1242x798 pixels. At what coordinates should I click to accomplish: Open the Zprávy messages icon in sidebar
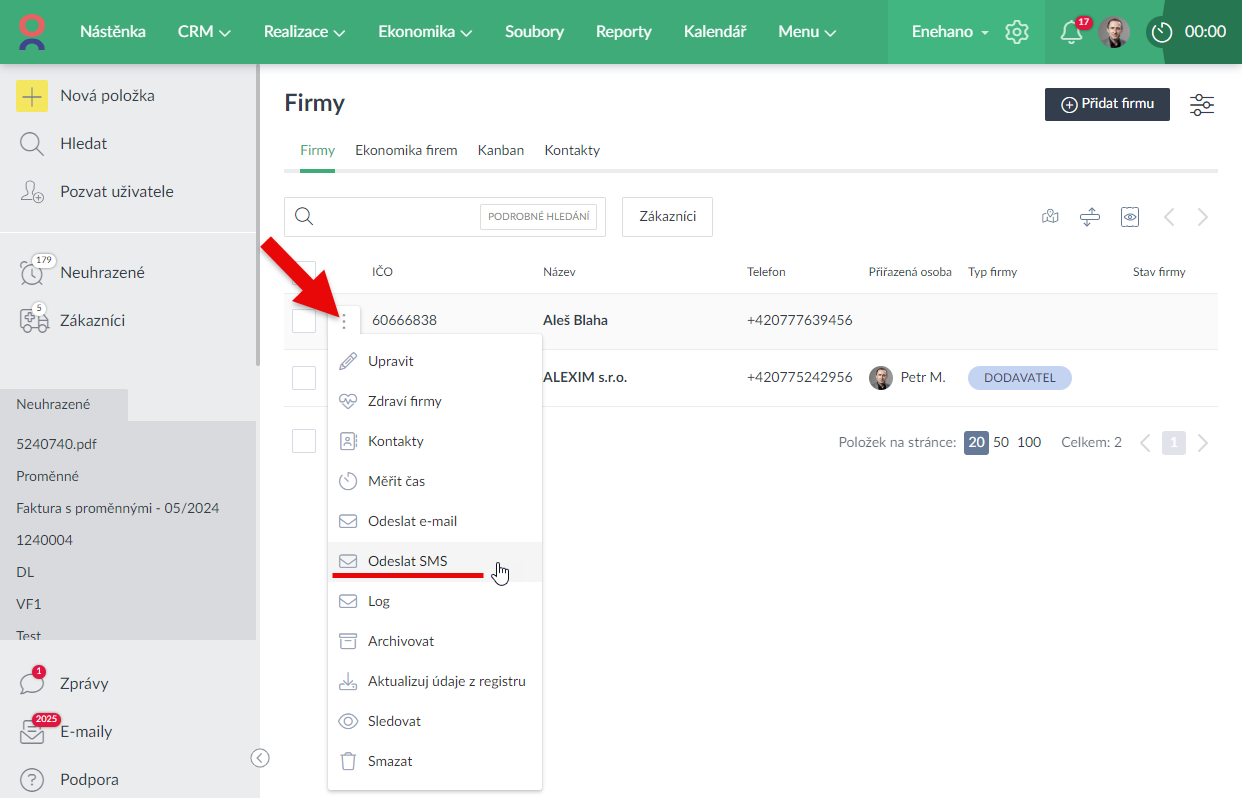tap(32, 684)
